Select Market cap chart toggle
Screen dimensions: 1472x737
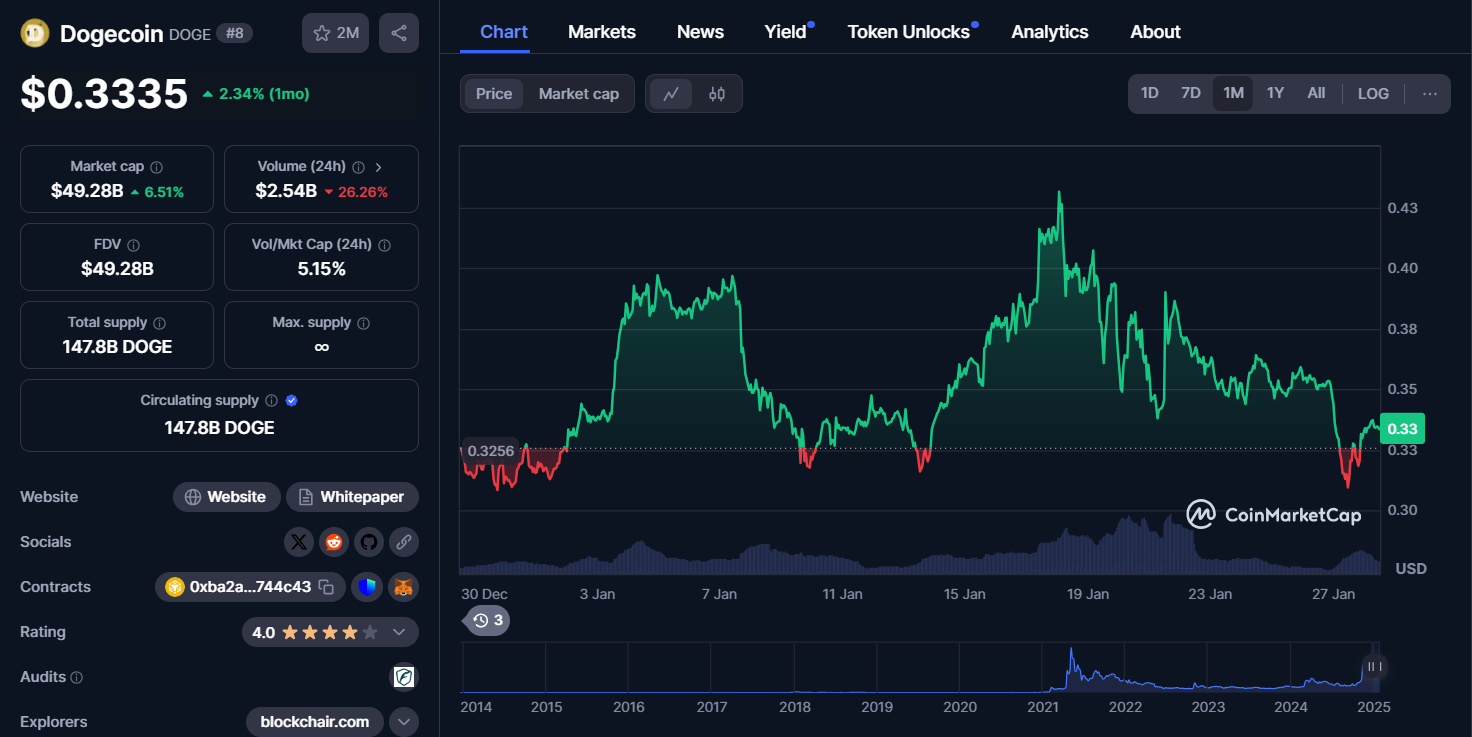[x=579, y=94]
